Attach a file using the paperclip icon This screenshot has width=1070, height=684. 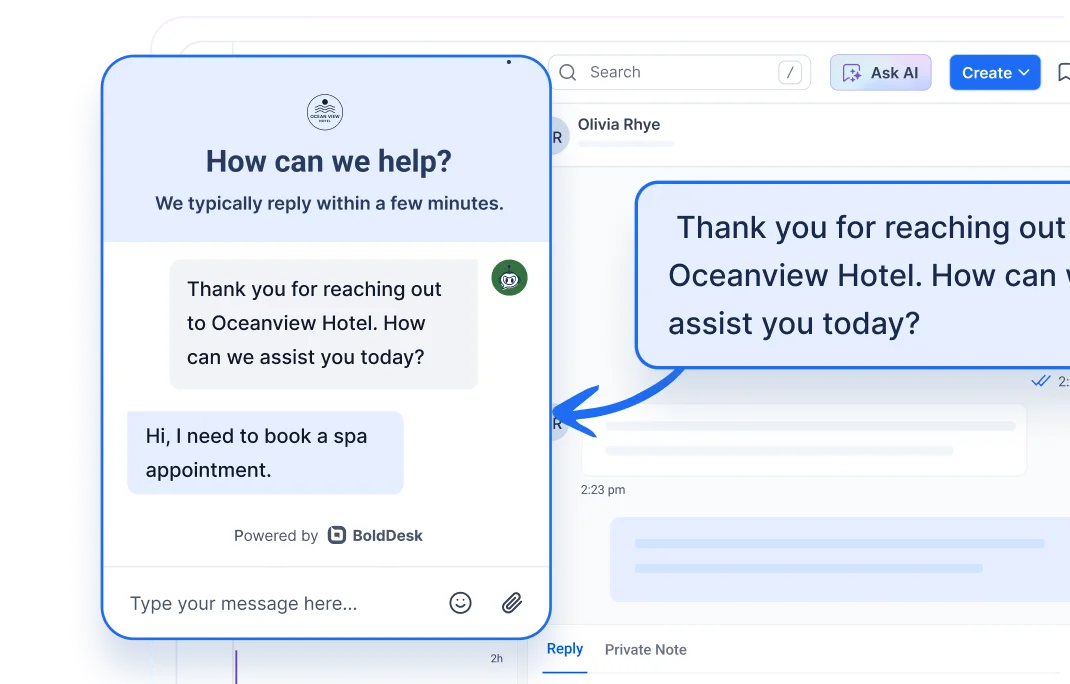click(512, 603)
